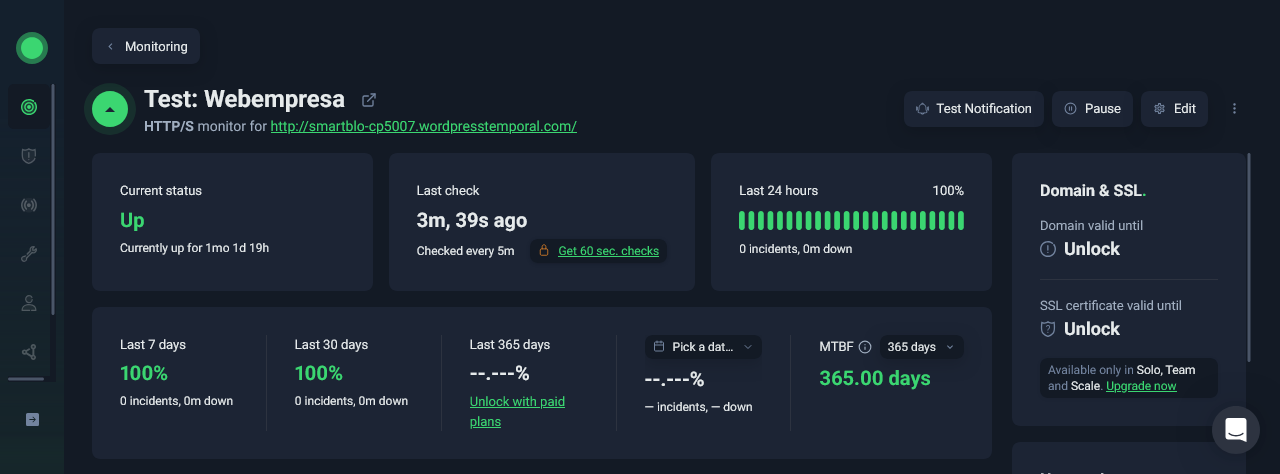This screenshot has height=474, width=1280.
Task: Click Get 60 sec. checks link
Action: tap(608, 251)
